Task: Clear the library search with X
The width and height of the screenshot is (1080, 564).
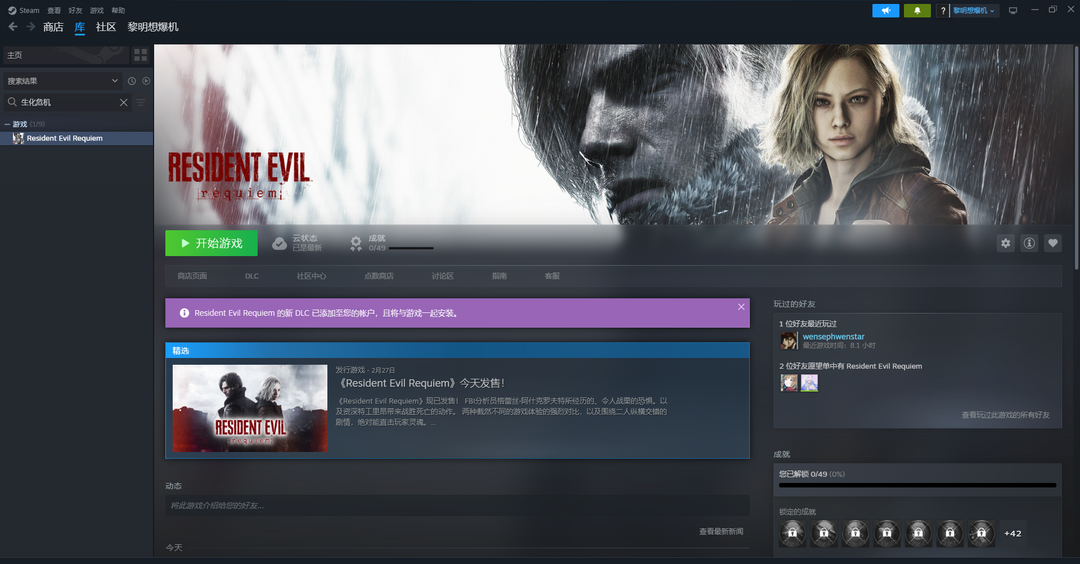Action: coord(123,102)
